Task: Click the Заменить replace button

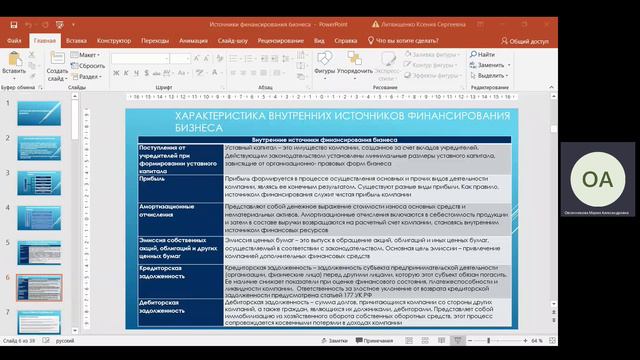Action: coord(490,65)
